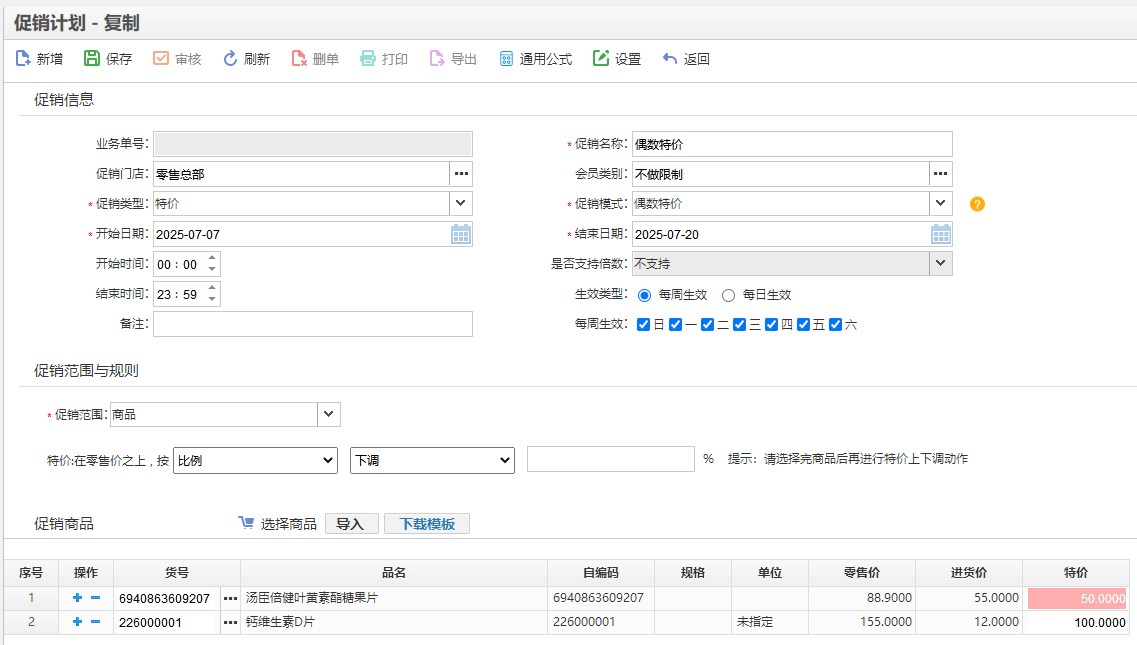
Task: Save the plan with 保存 icon
Action: (91, 59)
